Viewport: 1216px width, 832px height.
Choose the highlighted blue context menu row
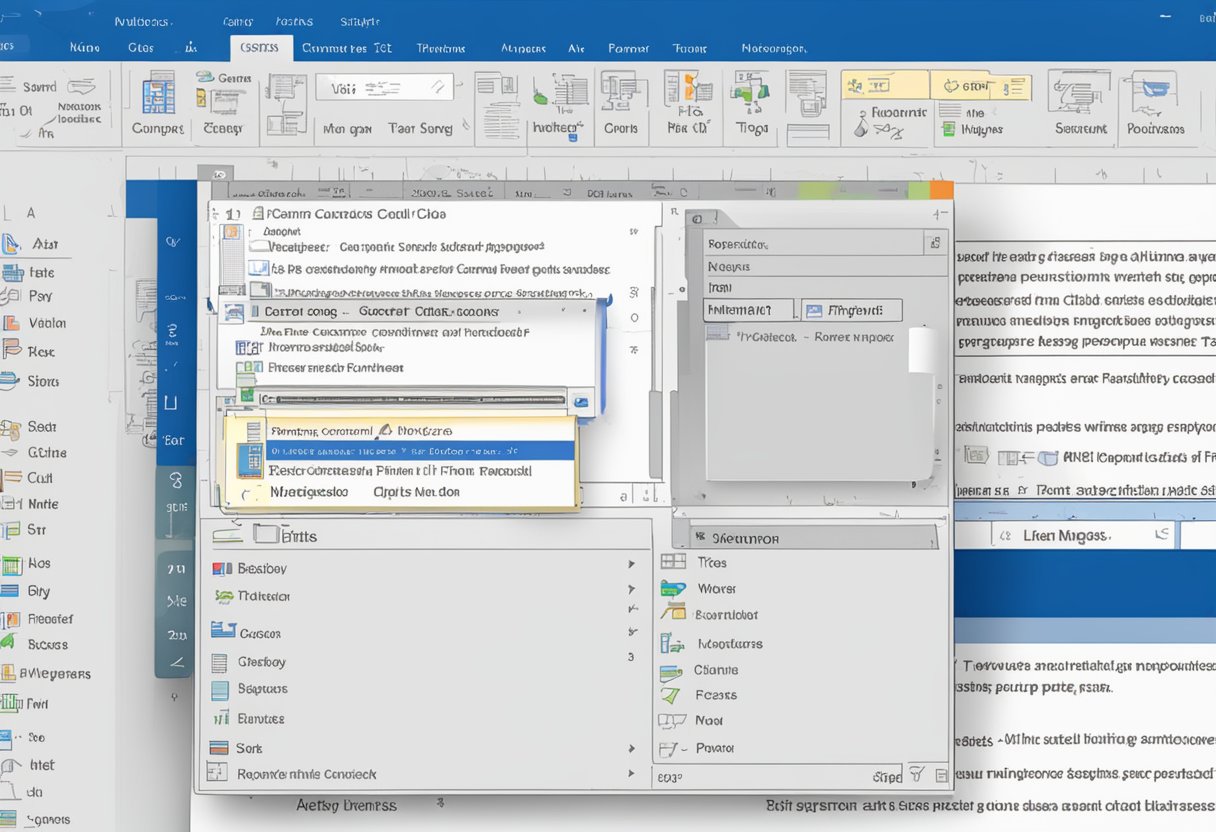(420, 450)
